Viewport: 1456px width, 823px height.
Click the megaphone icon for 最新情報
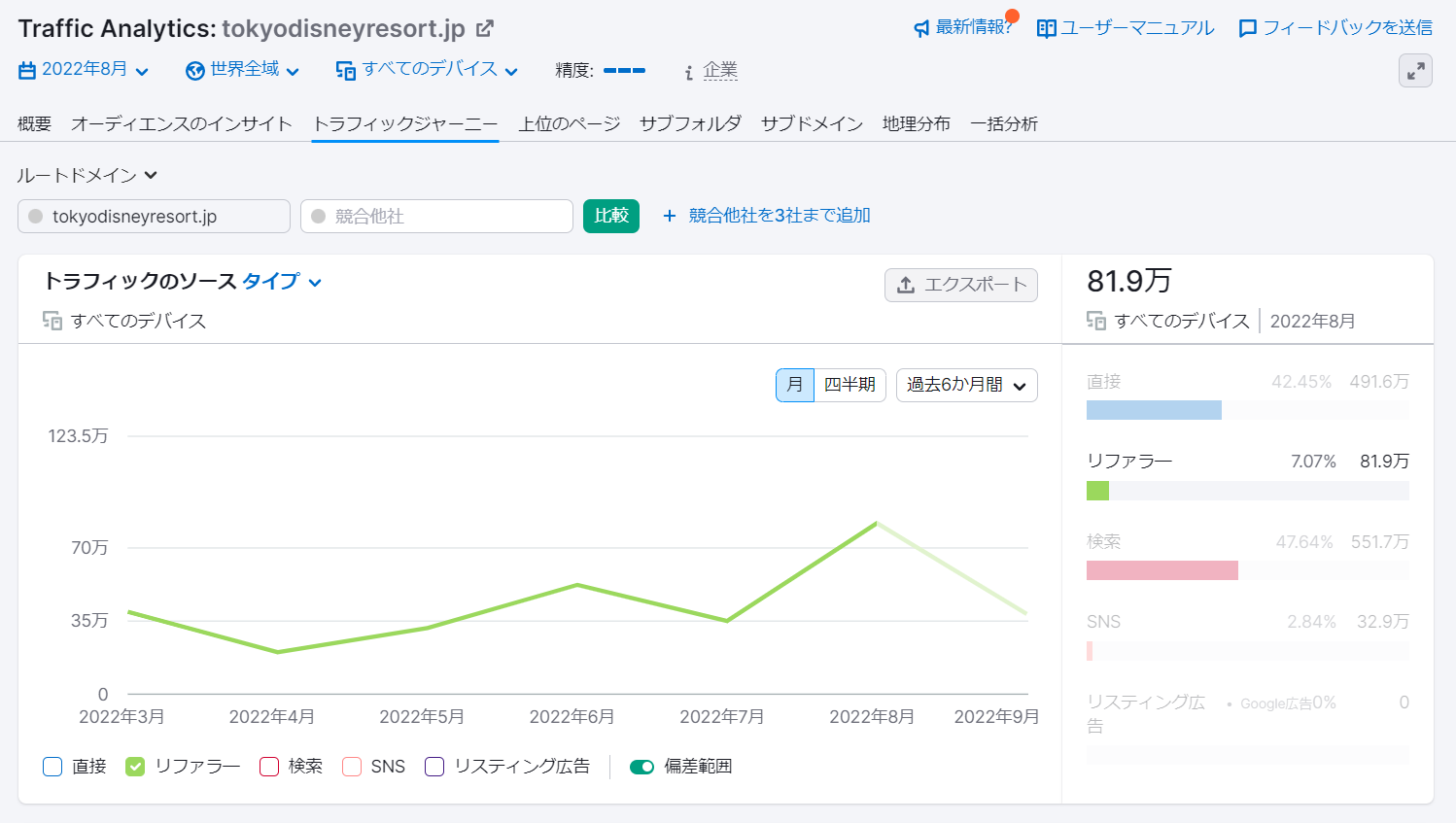tap(921, 29)
